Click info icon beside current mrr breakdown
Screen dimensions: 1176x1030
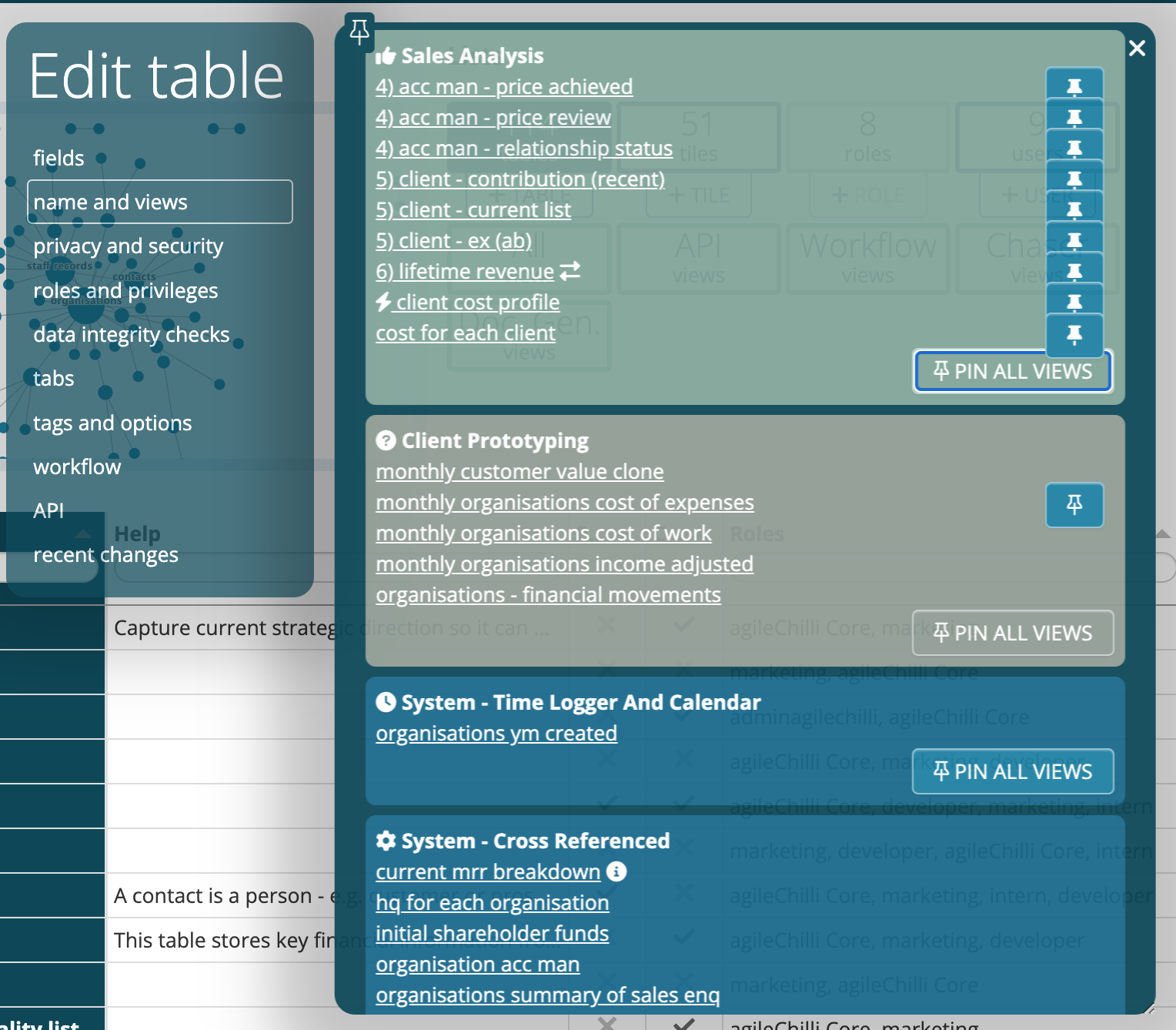point(616,871)
